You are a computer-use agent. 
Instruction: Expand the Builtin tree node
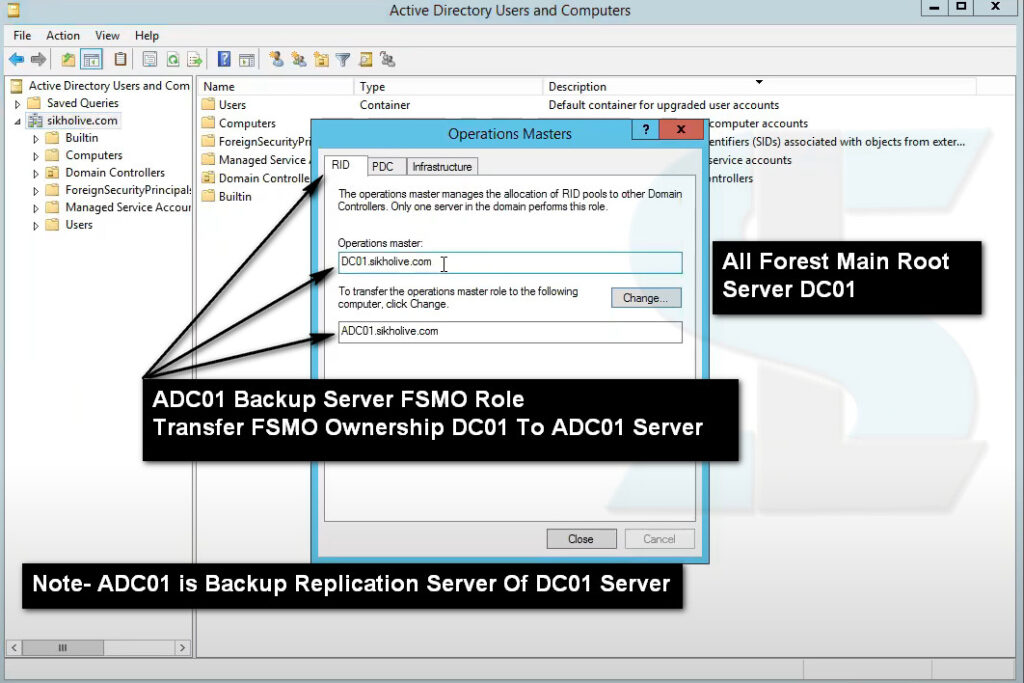[x=36, y=138]
